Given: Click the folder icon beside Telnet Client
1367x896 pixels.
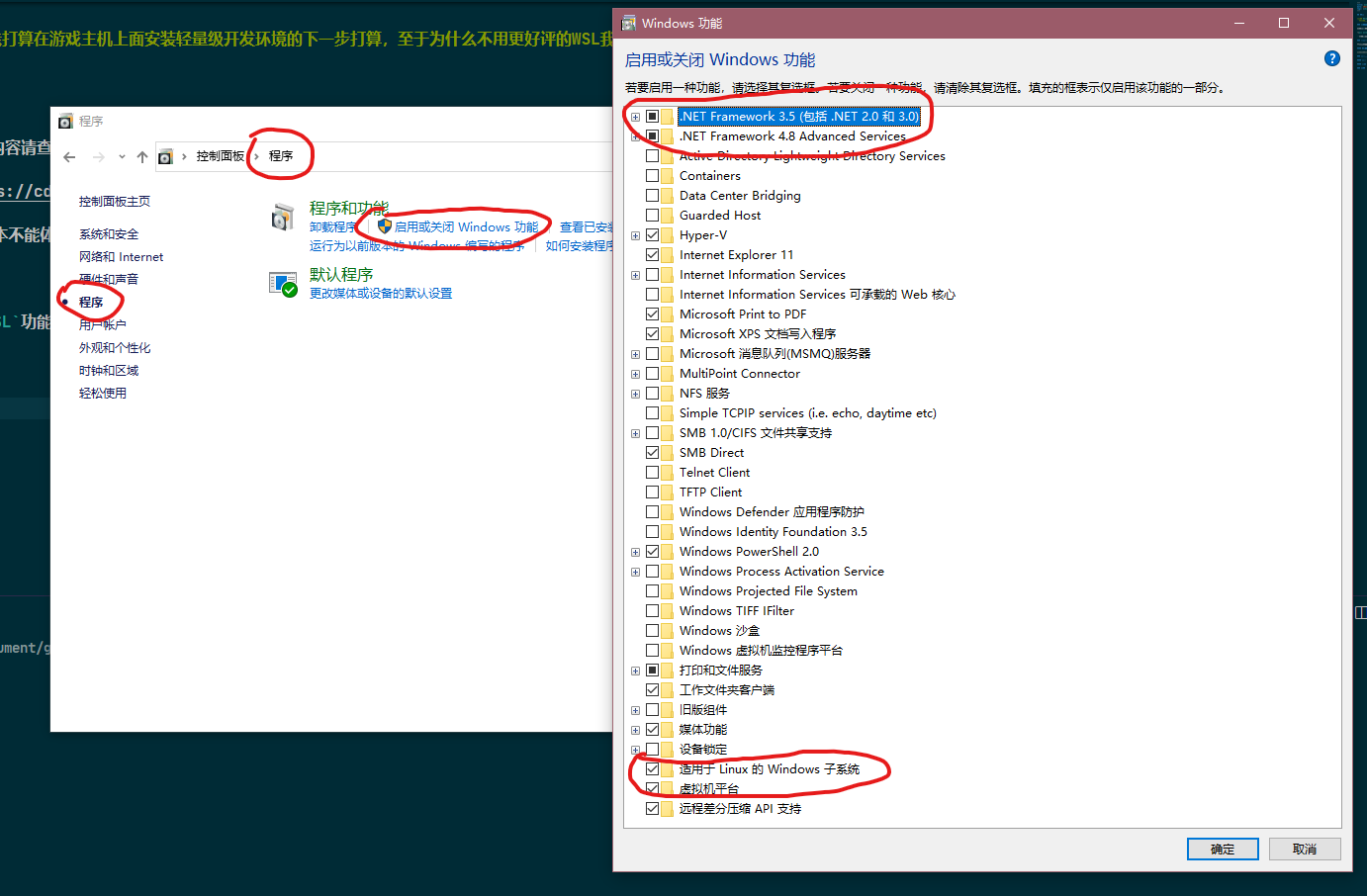Looking at the screenshot, I should (667, 473).
